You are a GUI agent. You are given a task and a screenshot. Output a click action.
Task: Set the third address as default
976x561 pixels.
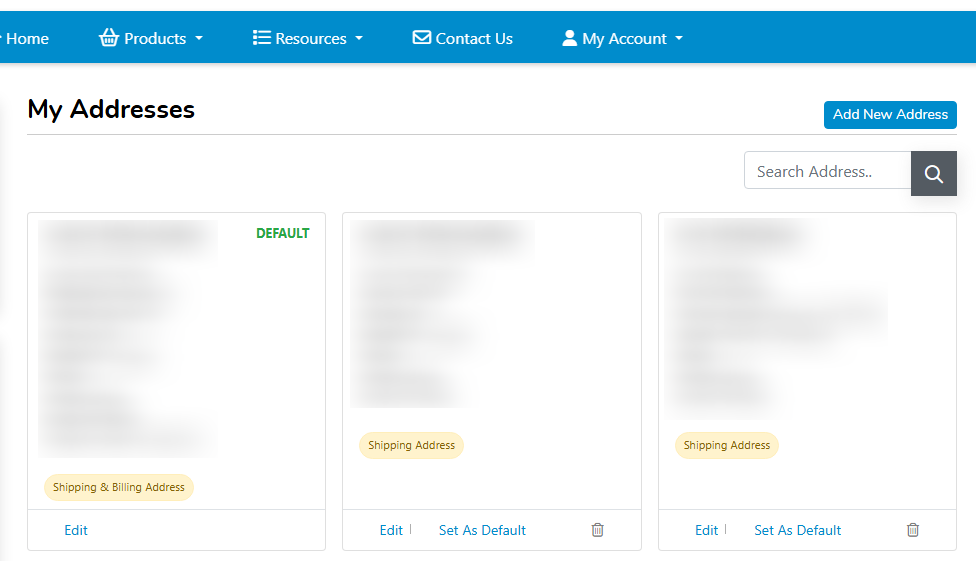(x=797, y=530)
